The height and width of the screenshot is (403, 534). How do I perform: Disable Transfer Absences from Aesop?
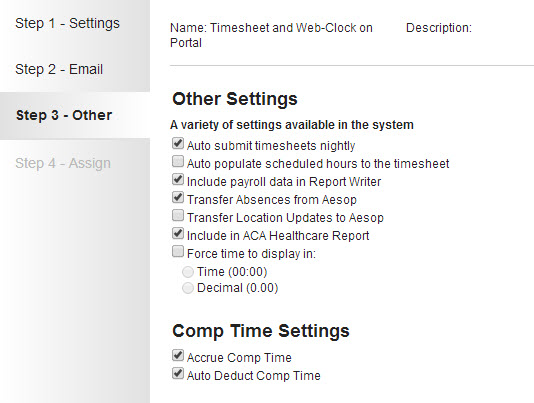(x=178, y=198)
